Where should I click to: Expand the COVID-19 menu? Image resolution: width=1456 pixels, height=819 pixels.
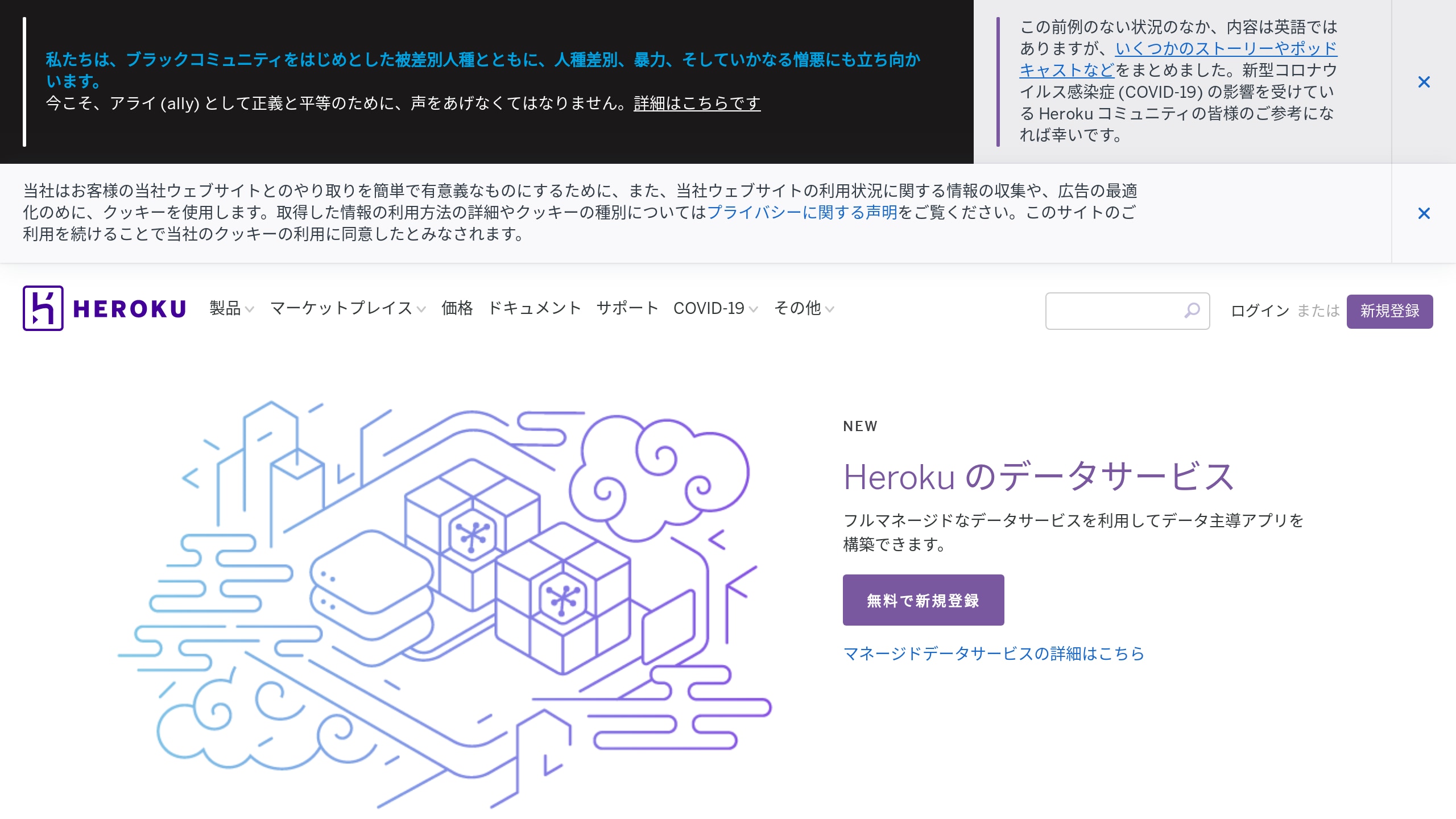(x=715, y=308)
